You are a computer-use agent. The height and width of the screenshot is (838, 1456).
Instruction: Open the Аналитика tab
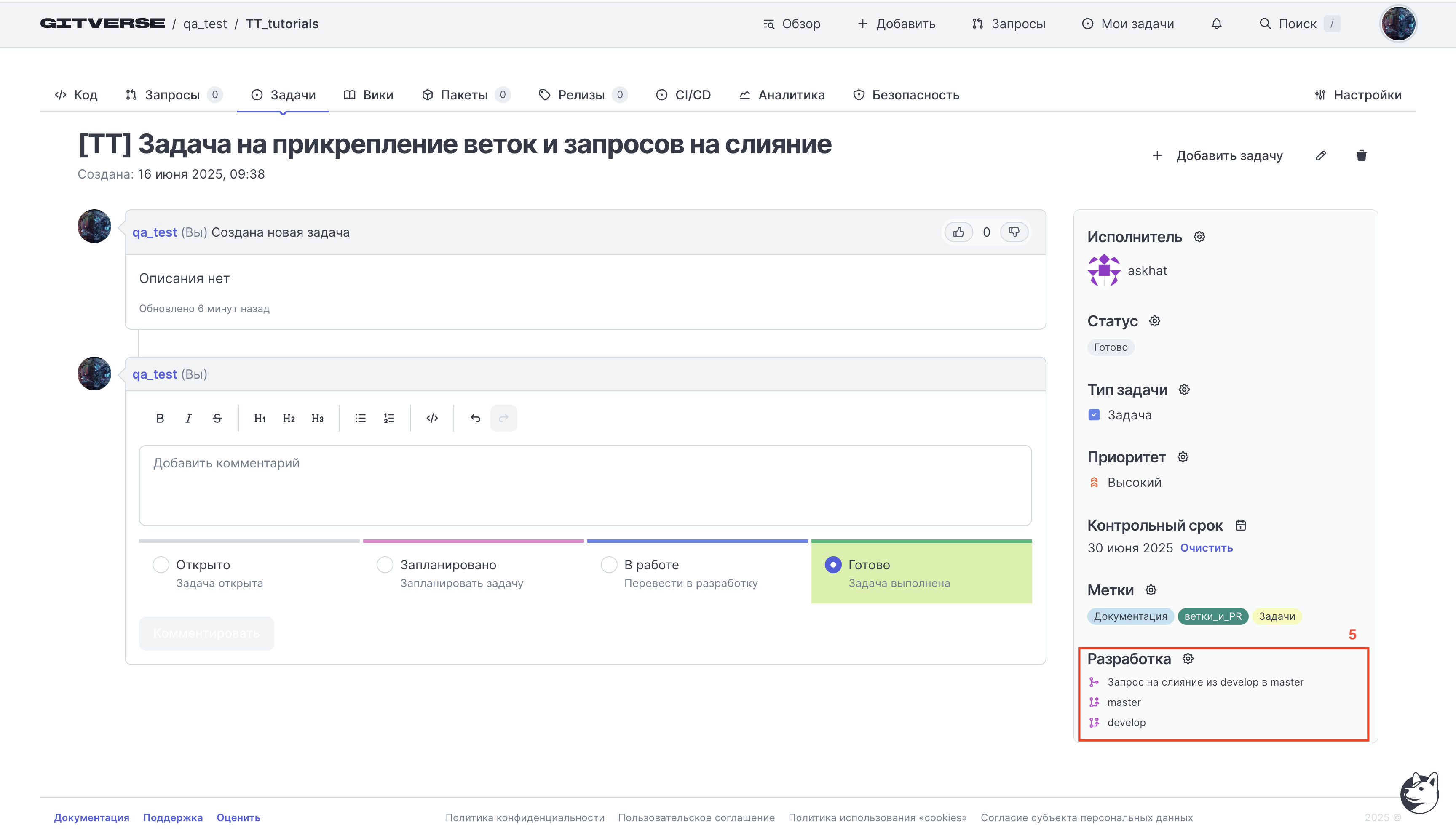tap(782, 95)
